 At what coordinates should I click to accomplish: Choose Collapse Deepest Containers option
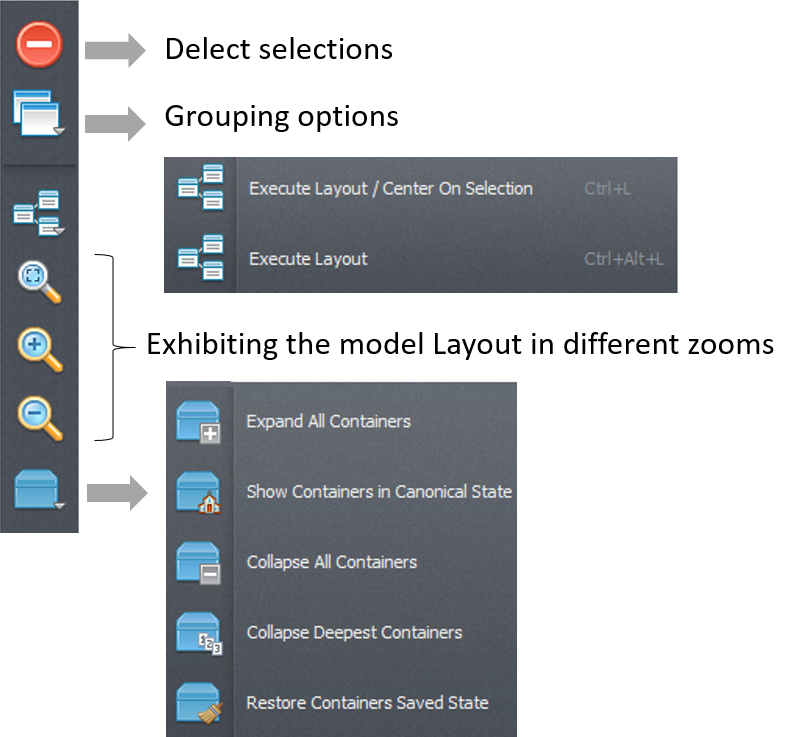[x=354, y=633]
